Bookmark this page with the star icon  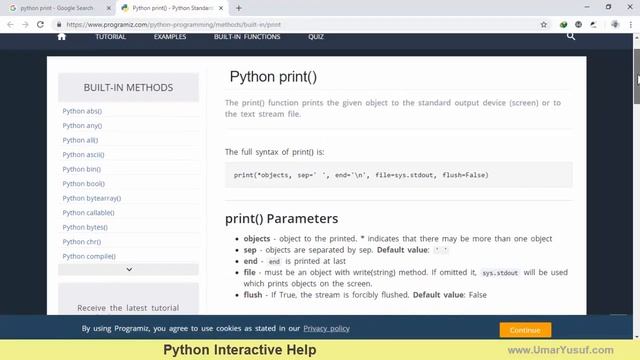(544, 24)
